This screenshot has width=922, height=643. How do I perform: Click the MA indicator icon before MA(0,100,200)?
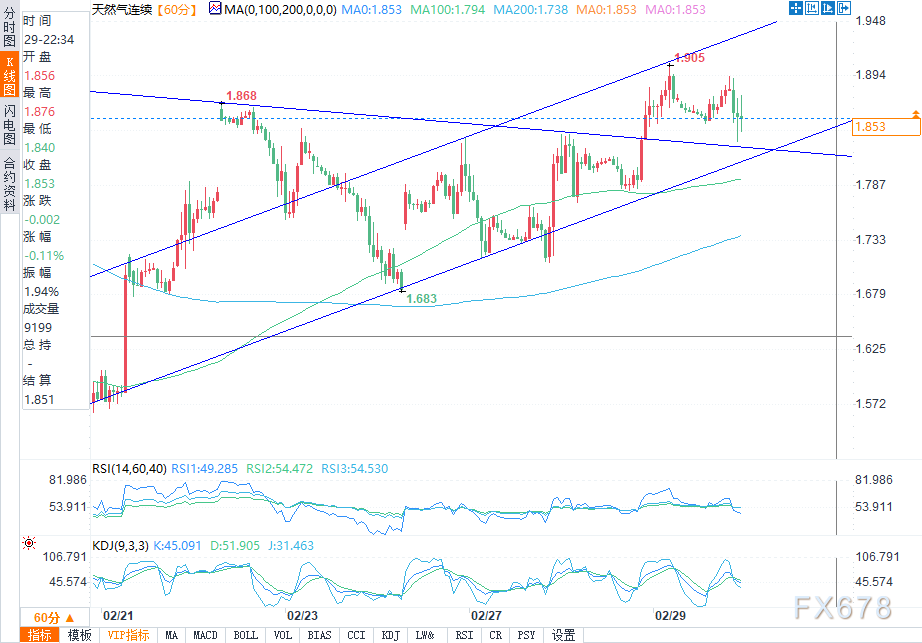point(215,8)
